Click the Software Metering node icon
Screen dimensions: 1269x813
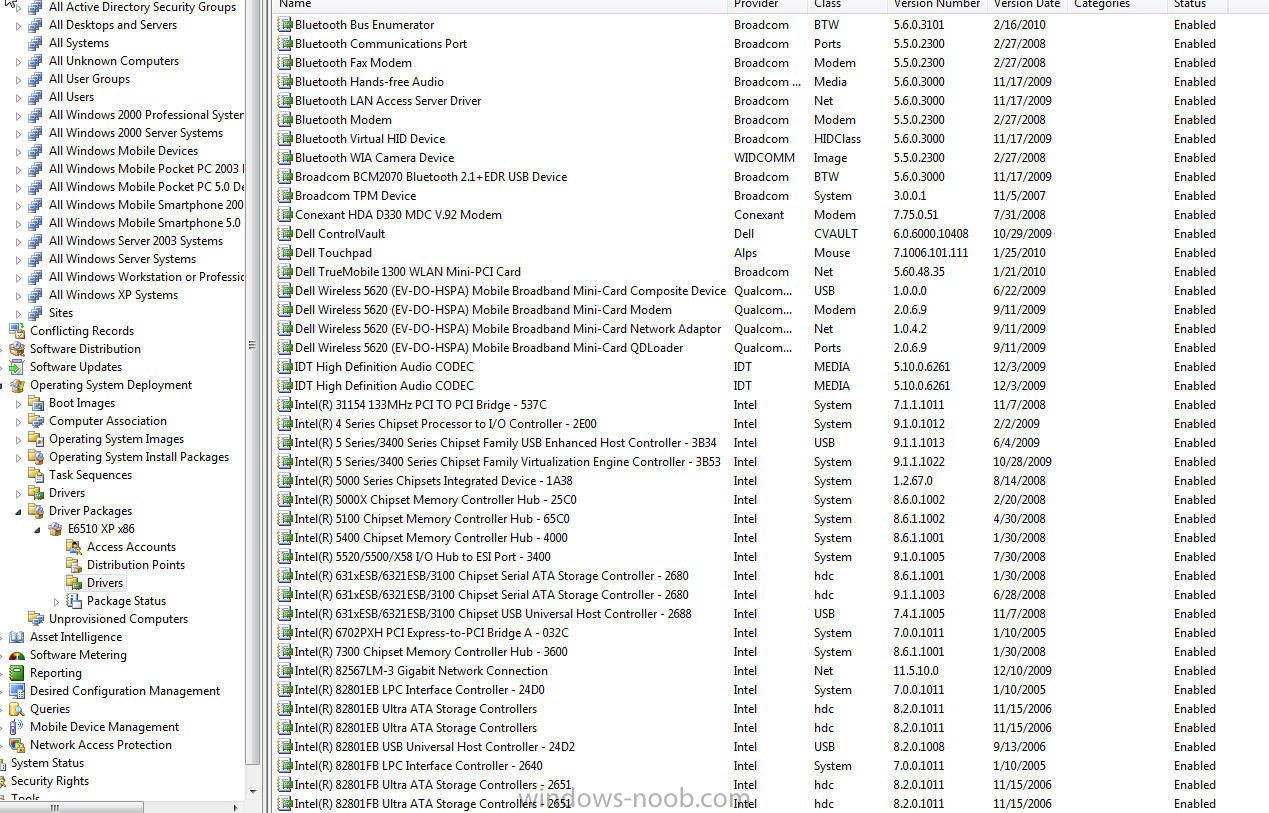pos(17,655)
